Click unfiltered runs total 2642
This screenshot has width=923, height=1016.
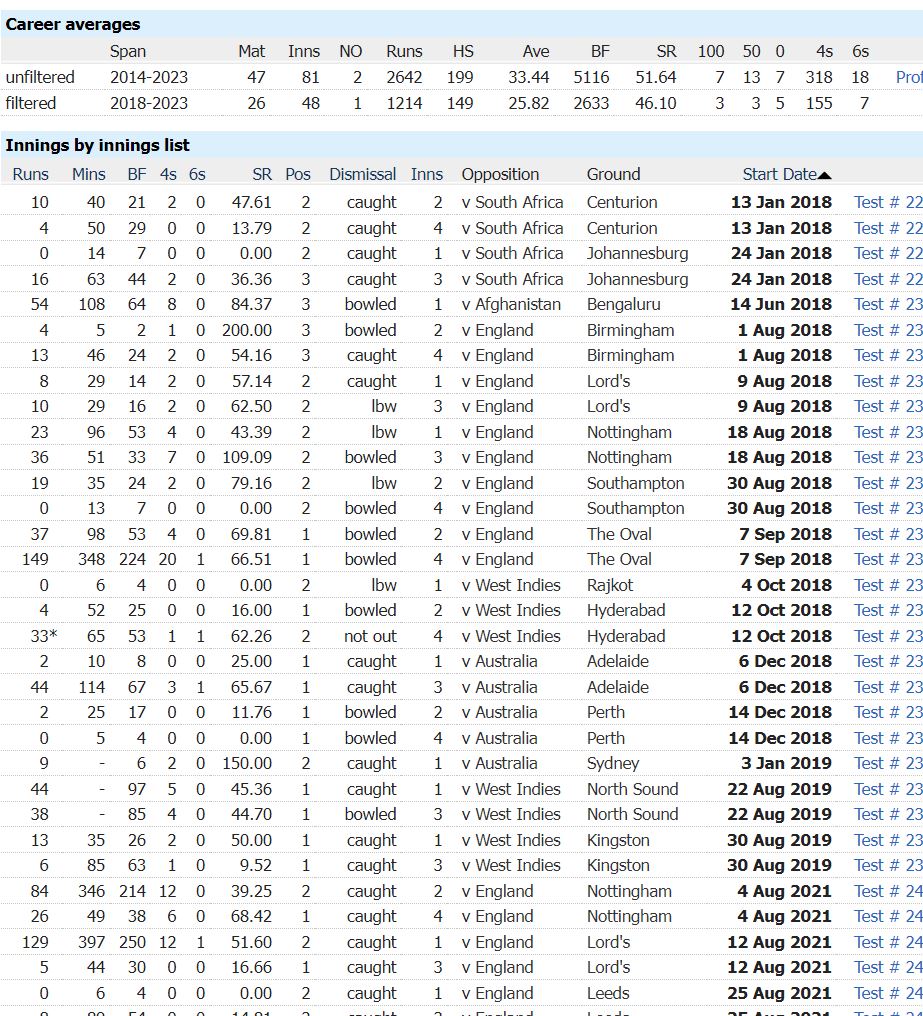404,77
